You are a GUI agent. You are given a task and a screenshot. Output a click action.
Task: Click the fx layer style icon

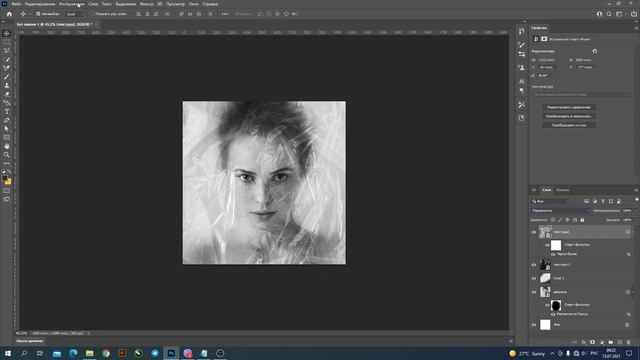(x=584, y=342)
